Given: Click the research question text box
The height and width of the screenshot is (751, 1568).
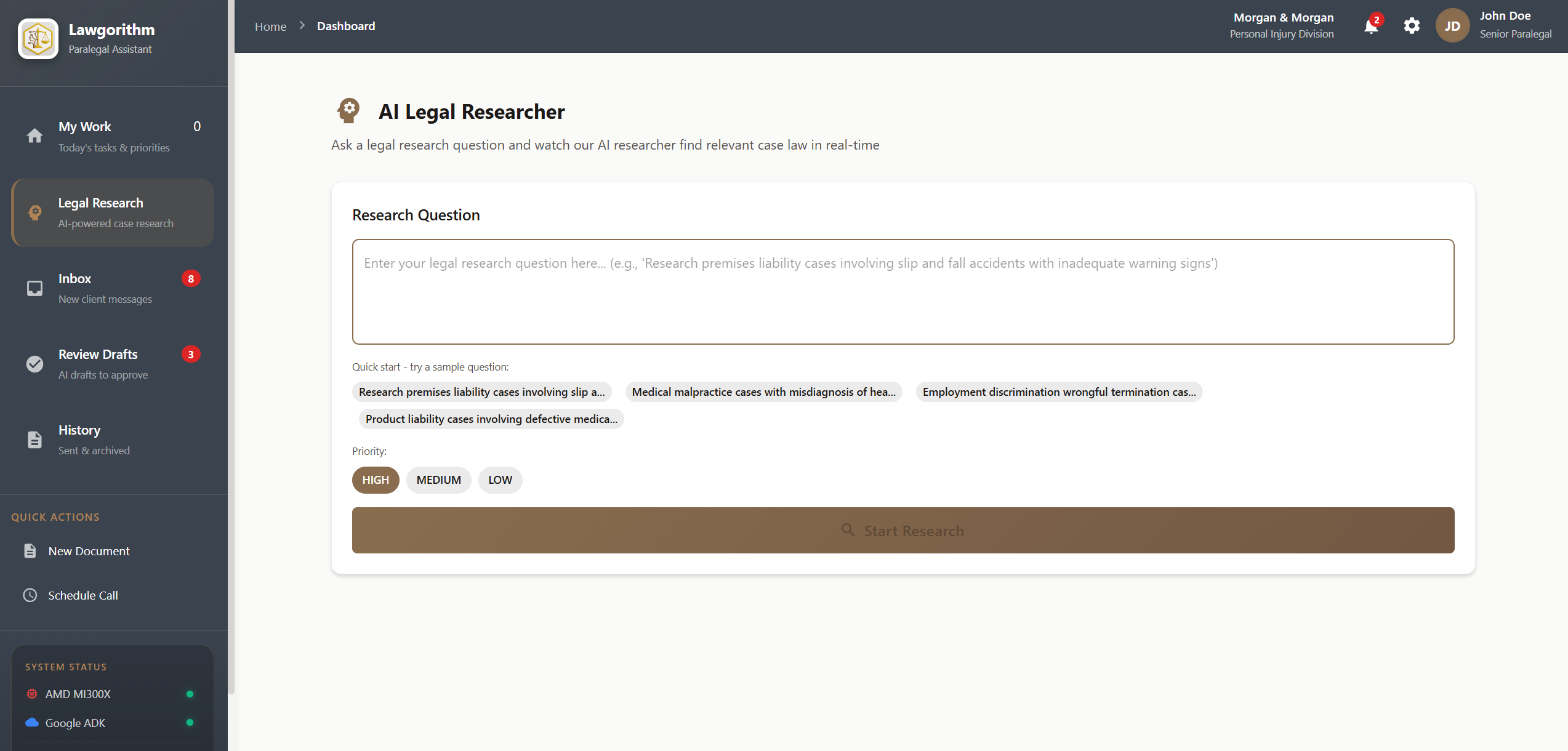Looking at the screenshot, I should coord(903,292).
